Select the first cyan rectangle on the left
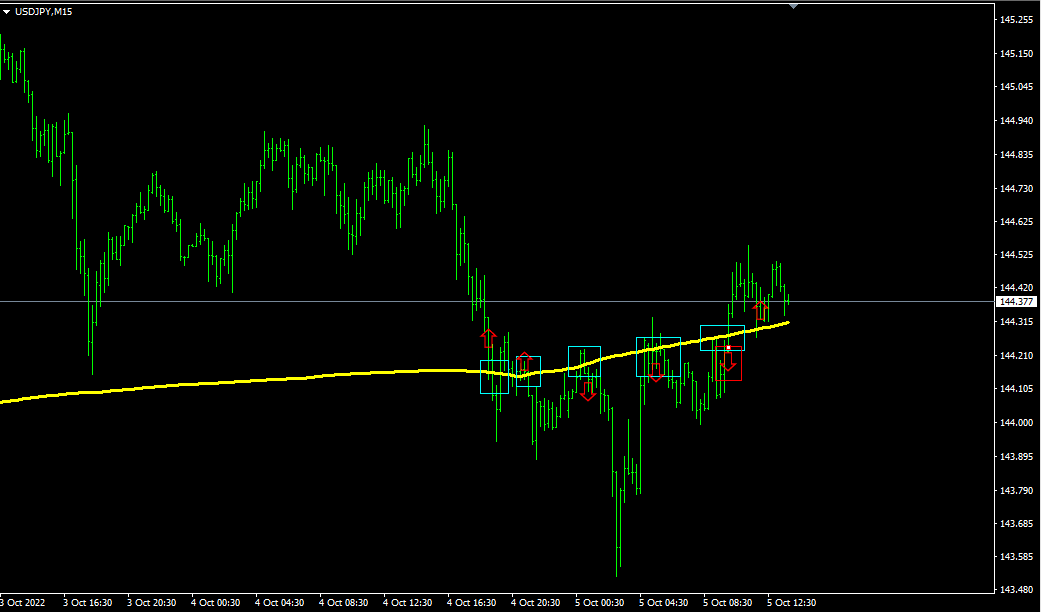The width and height of the screenshot is (1042, 612). pyautogui.click(x=494, y=377)
